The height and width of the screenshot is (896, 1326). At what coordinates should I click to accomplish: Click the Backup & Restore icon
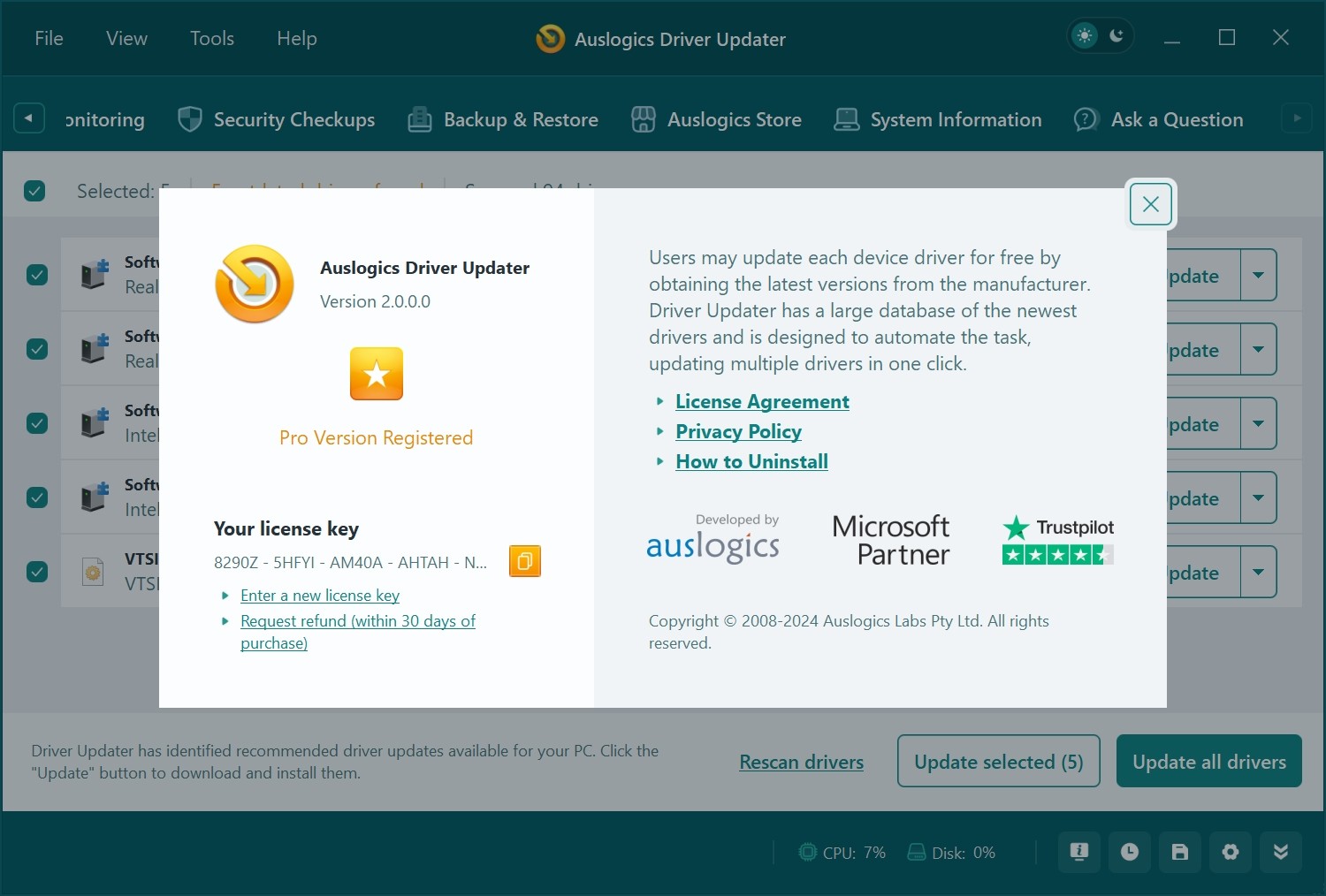420,119
